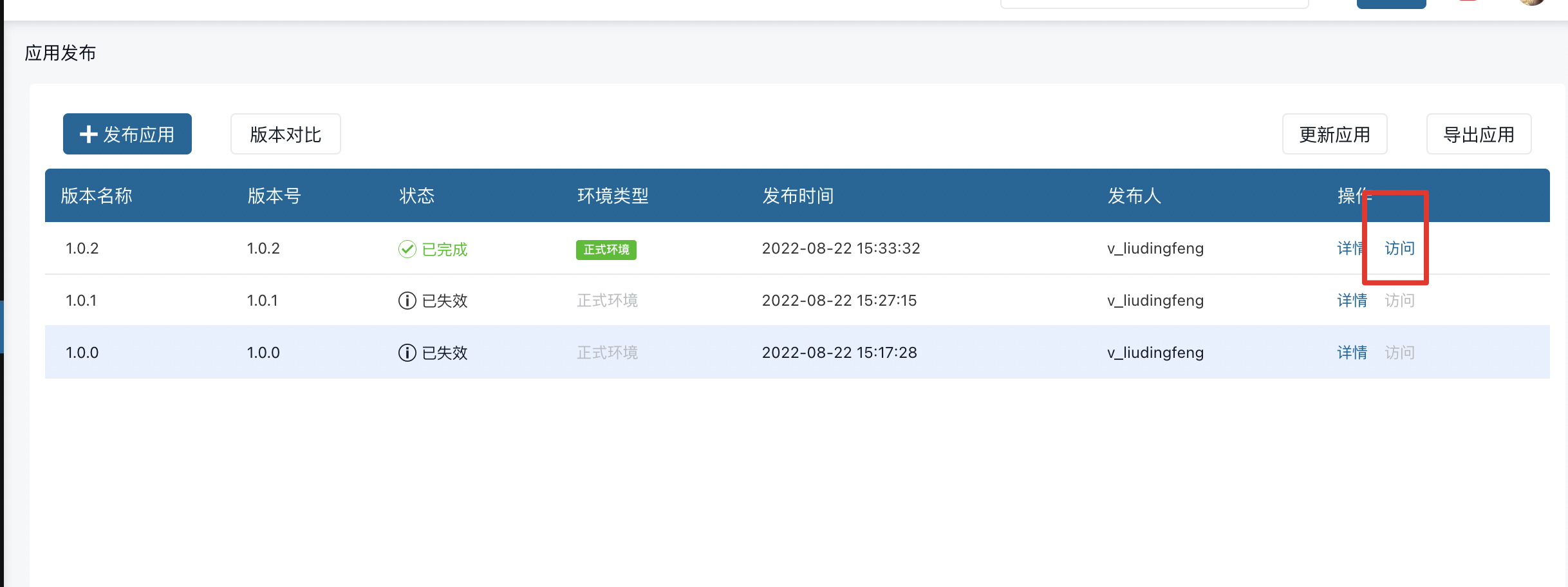Select the 发布人 column header

click(1134, 196)
